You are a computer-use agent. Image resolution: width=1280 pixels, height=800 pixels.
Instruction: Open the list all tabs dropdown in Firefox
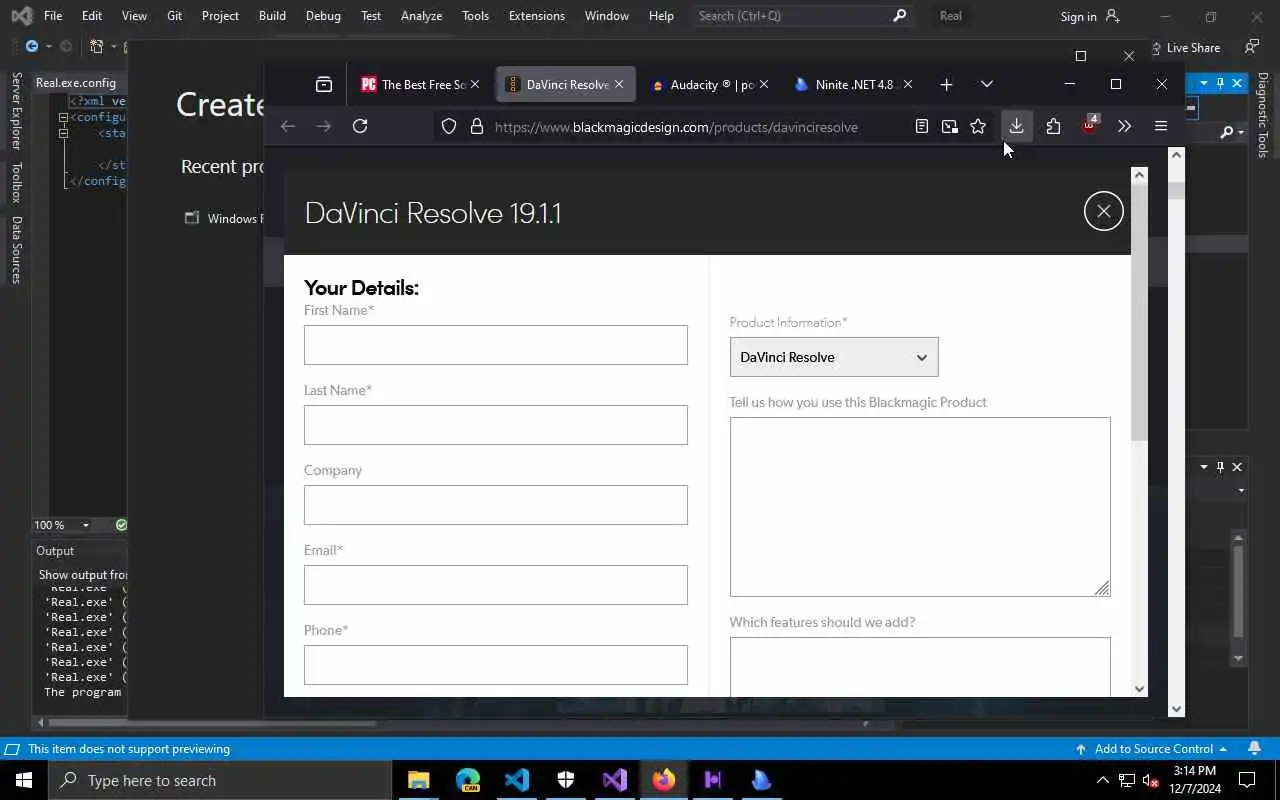point(987,84)
